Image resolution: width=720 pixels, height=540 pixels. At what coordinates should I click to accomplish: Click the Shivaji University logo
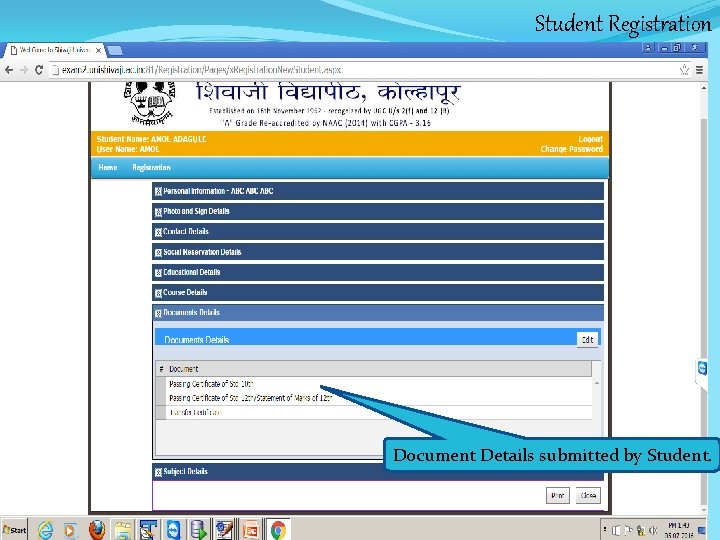click(150, 103)
